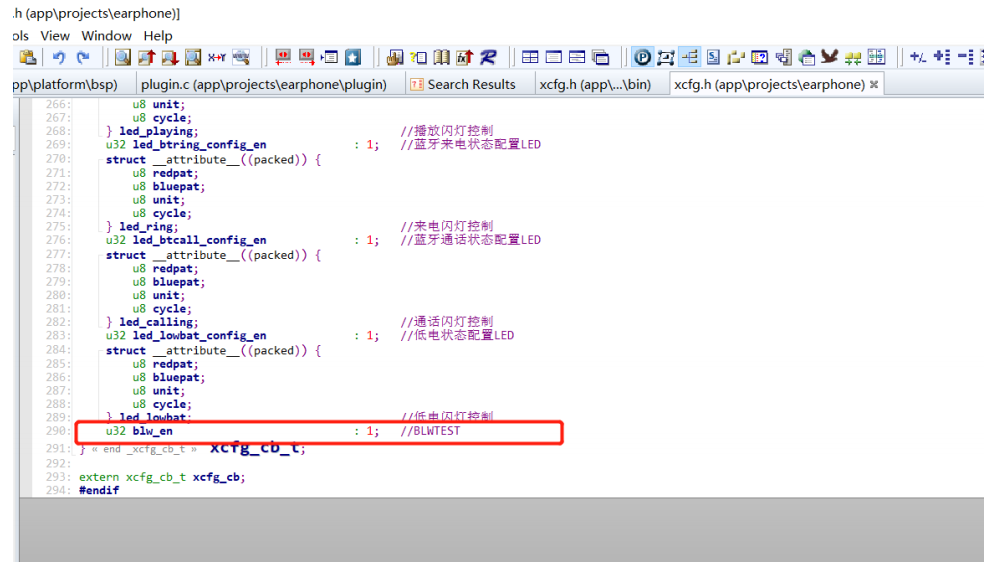The image size is (1003, 566).
Task: Click the bluepat member on line 286
Action: click(176, 377)
